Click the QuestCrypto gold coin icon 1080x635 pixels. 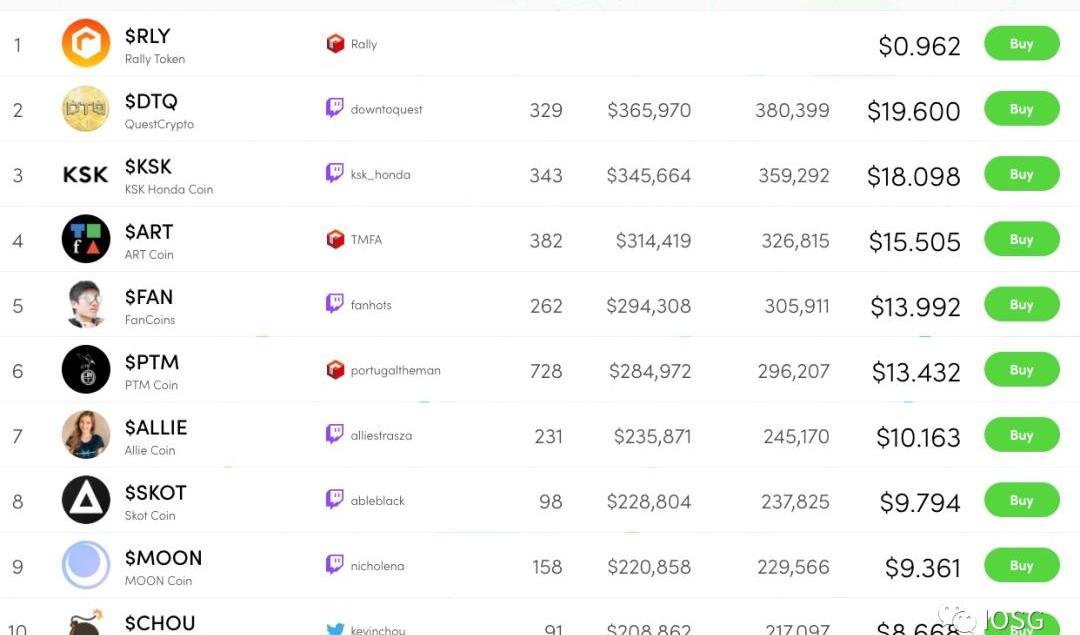point(86,110)
